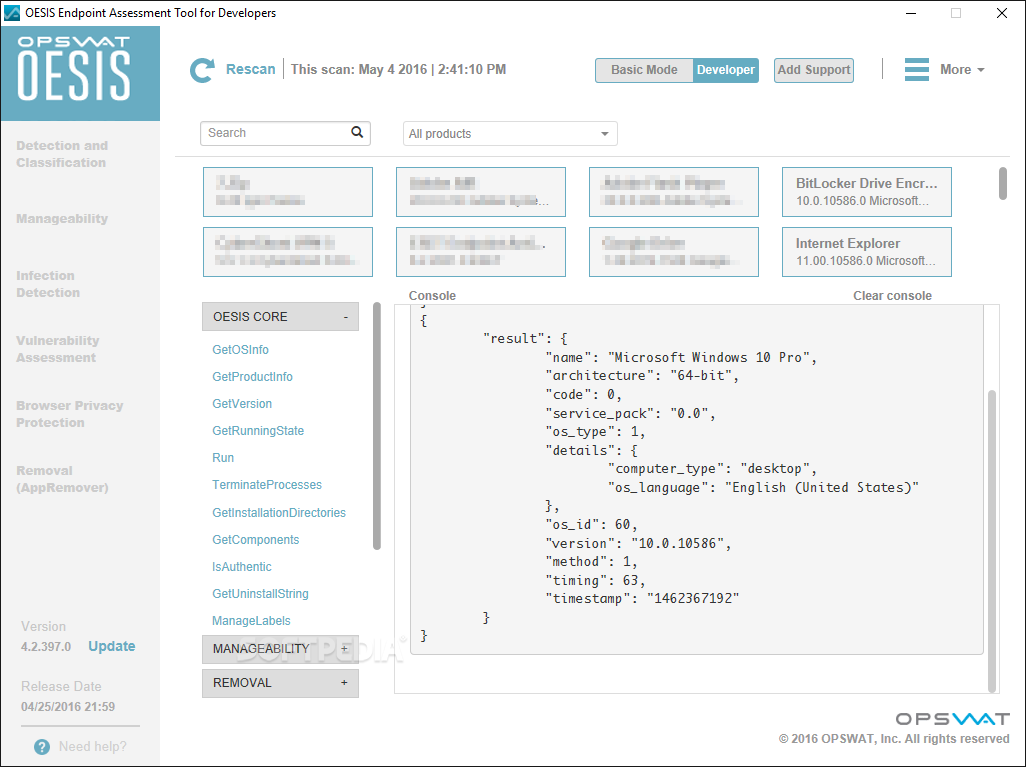Image resolution: width=1026 pixels, height=767 pixels.
Task: Open the Removal (AppRemover) section
Action: coord(62,479)
